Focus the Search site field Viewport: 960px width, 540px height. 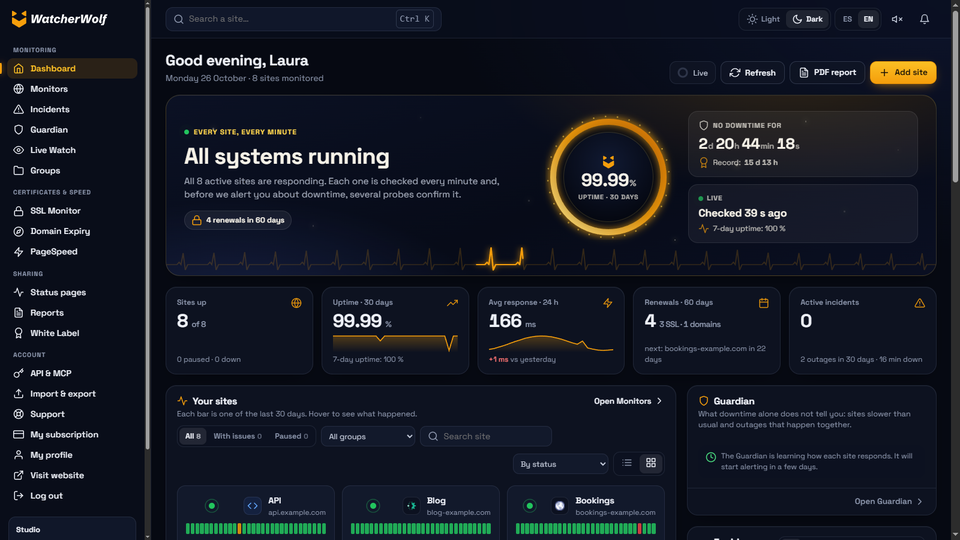(486, 437)
